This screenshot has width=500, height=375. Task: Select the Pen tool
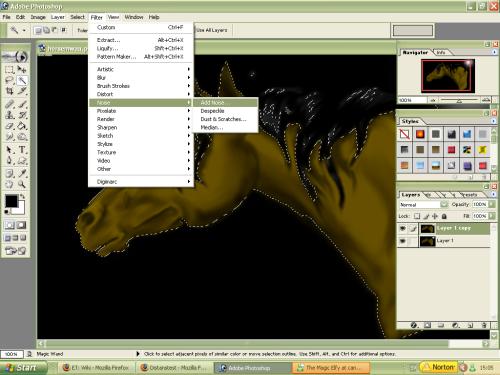pos(9,161)
